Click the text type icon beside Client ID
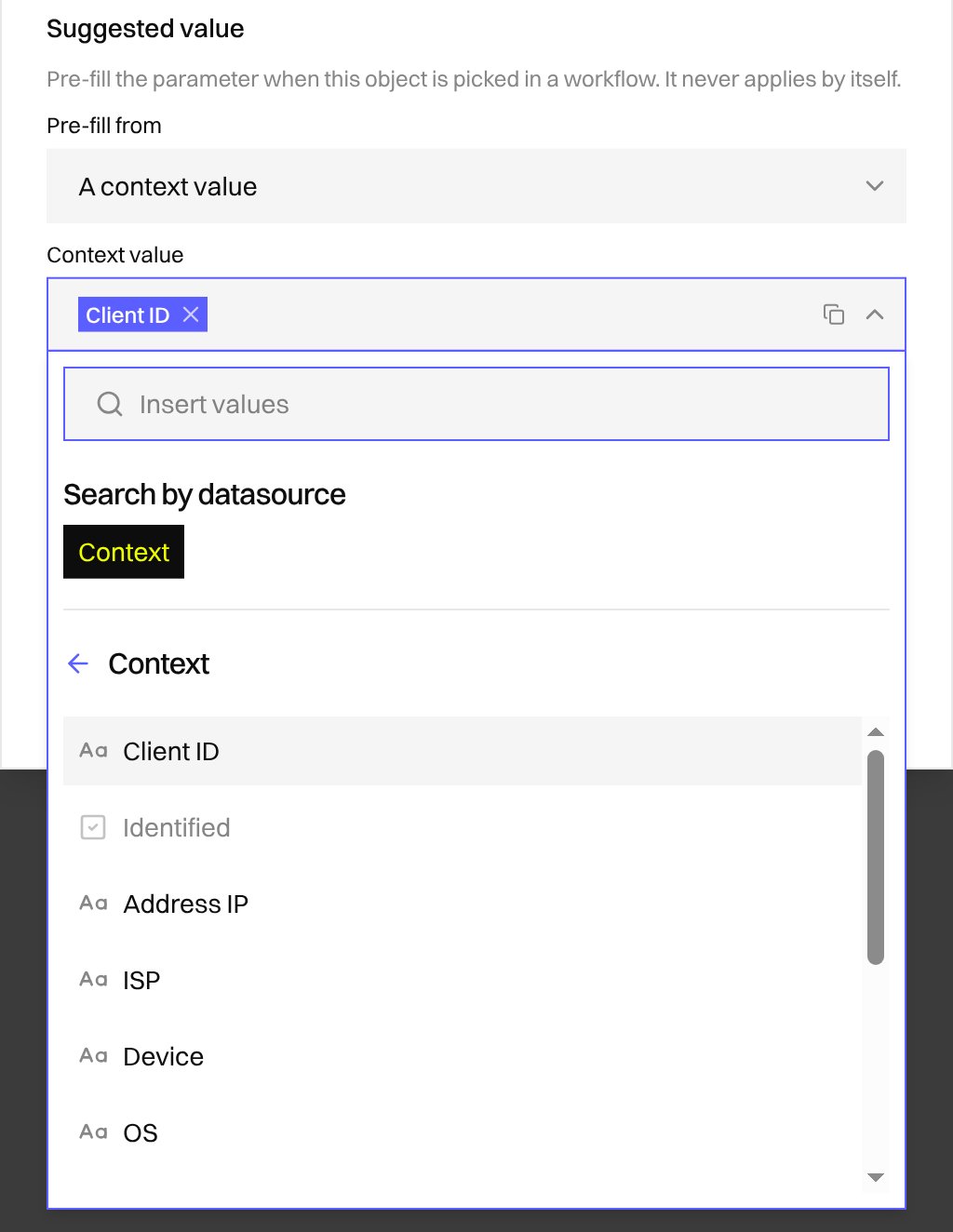 pos(93,751)
